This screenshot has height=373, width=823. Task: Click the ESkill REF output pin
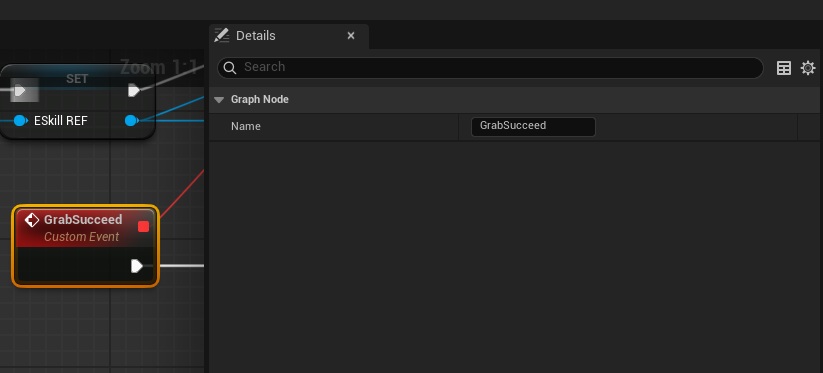pos(131,121)
